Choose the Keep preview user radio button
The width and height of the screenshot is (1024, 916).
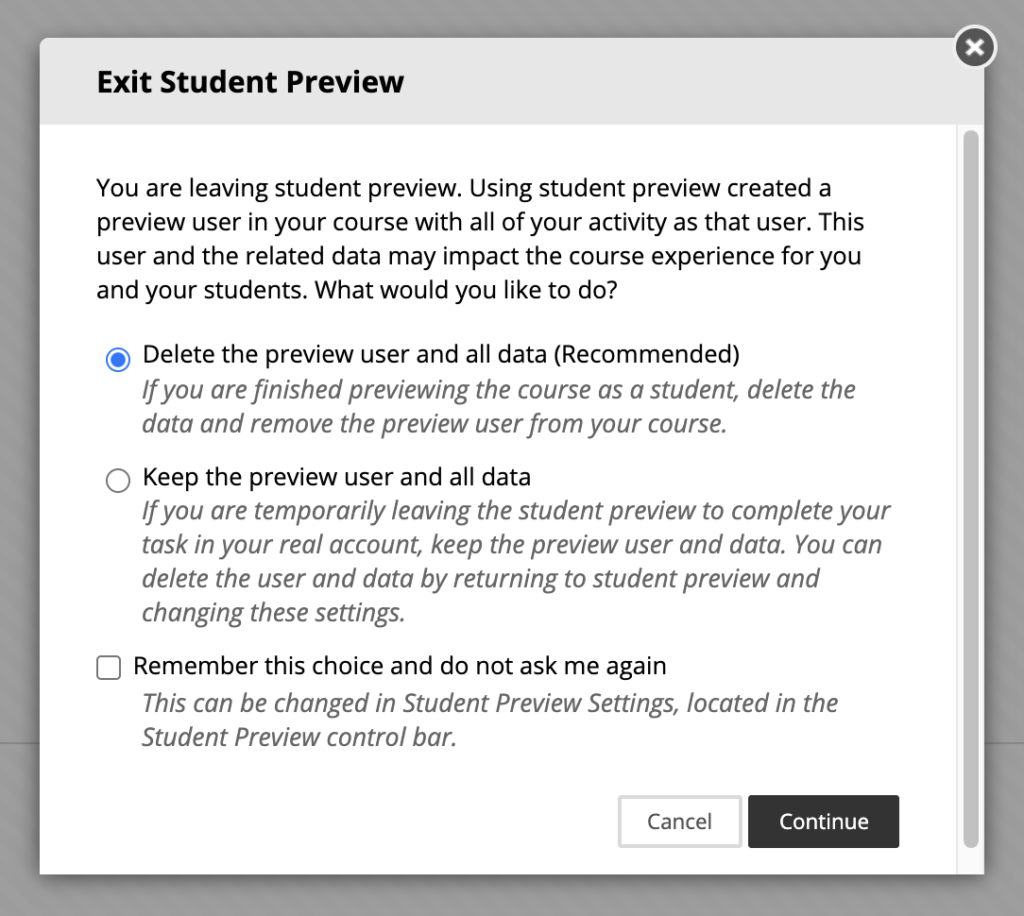click(118, 481)
